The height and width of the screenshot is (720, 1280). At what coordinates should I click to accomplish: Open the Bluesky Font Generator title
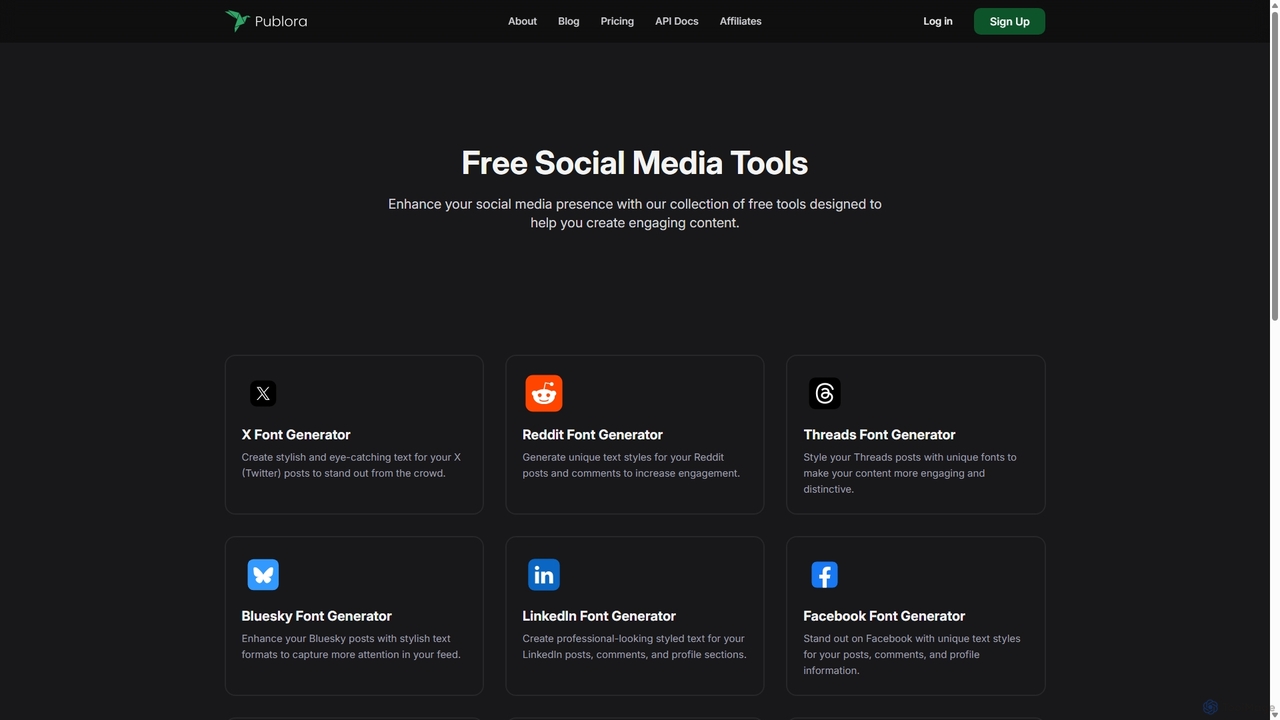[x=317, y=616]
